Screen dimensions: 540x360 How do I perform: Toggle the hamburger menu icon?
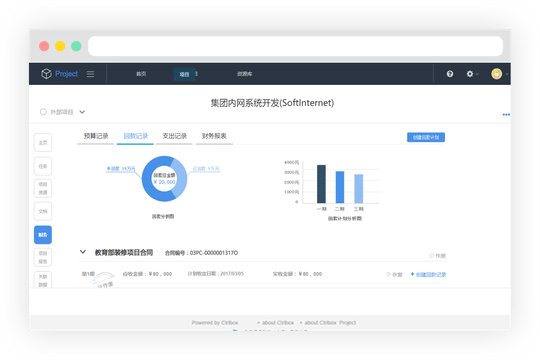pyautogui.click(x=90, y=74)
